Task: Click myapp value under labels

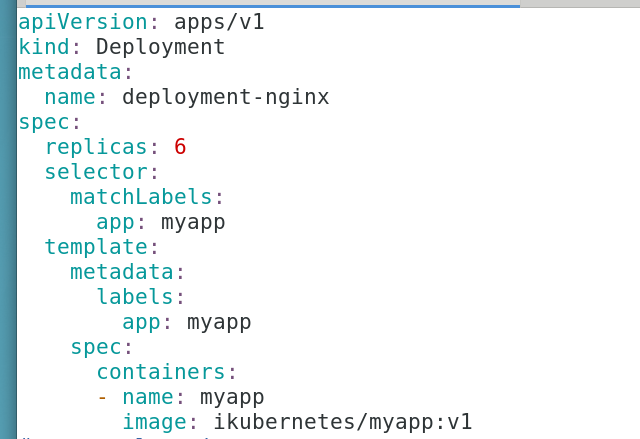Action: click(x=219, y=323)
